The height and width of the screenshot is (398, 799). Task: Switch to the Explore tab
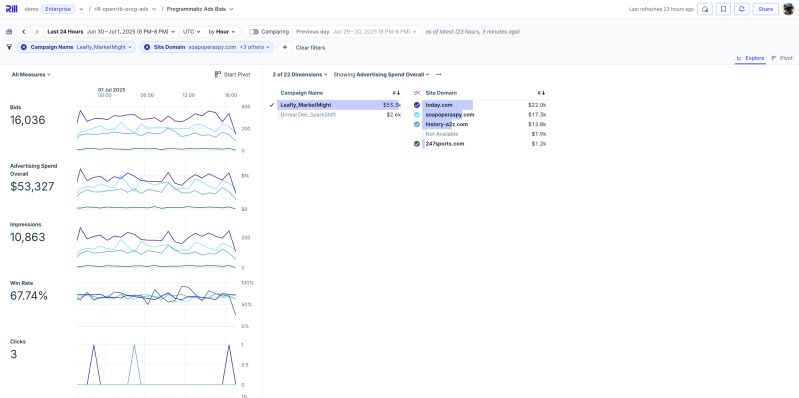tap(750, 59)
